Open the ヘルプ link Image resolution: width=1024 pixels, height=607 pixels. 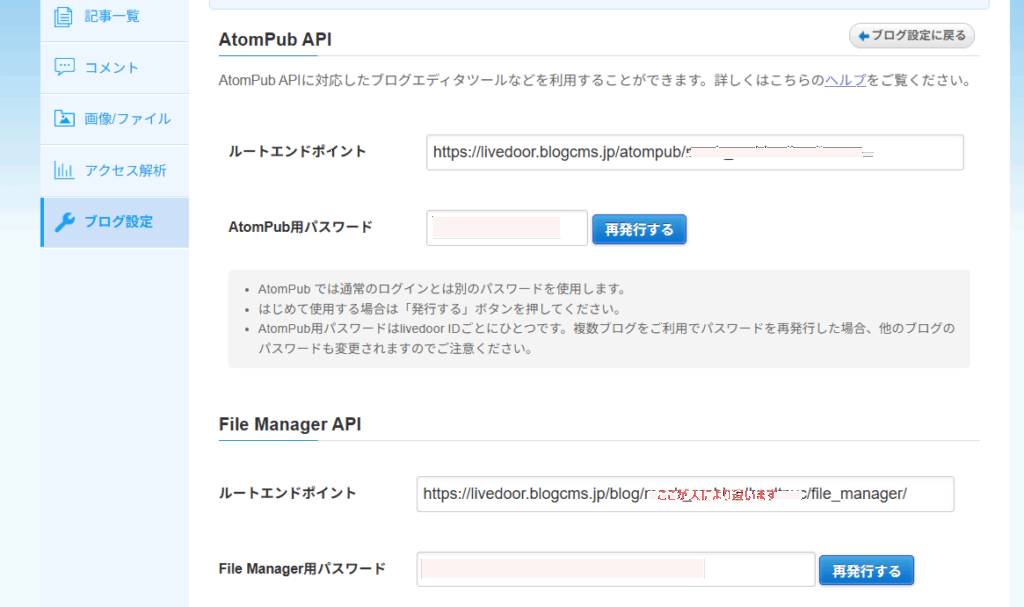(x=845, y=80)
